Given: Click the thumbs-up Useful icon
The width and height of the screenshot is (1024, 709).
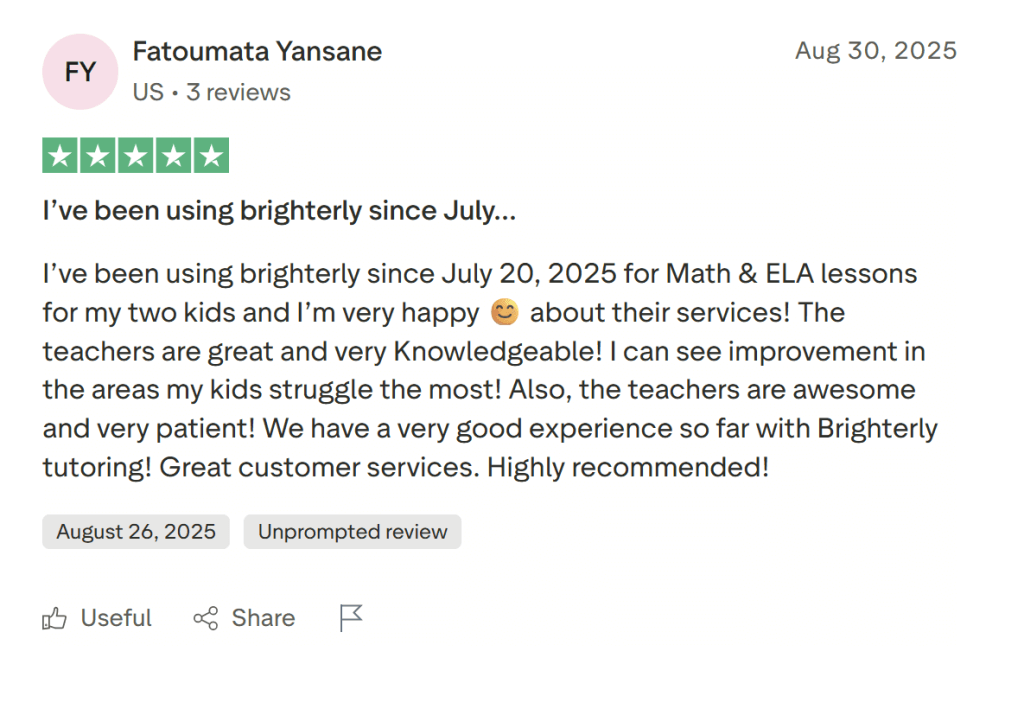Looking at the screenshot, I should (54, 618).
